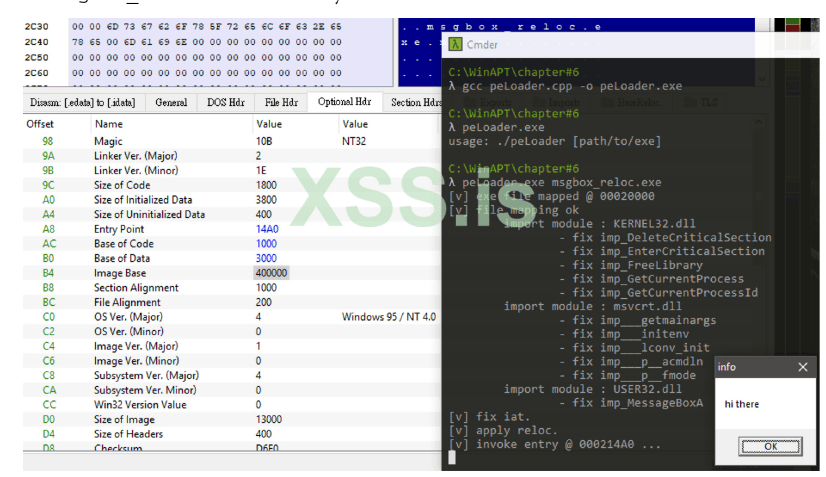Click the hex bytes on row 2C40
This screenshot has height=477, width=826.
207,42
